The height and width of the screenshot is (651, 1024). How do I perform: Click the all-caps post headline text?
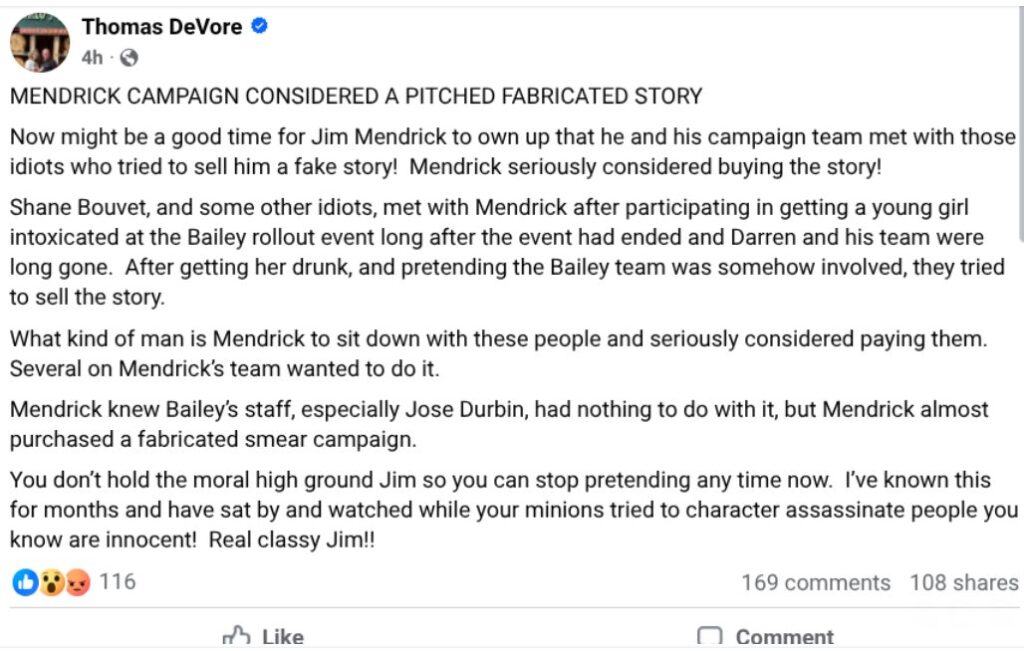pos(356,97)
